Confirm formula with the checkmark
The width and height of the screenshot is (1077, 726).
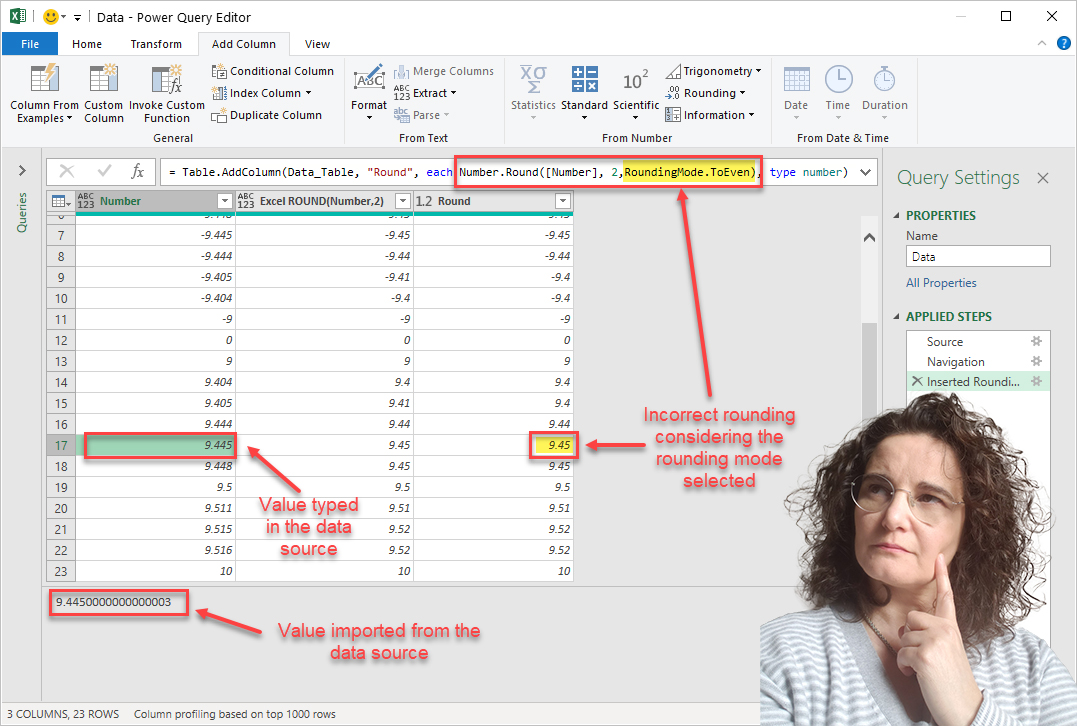[104, 170]
